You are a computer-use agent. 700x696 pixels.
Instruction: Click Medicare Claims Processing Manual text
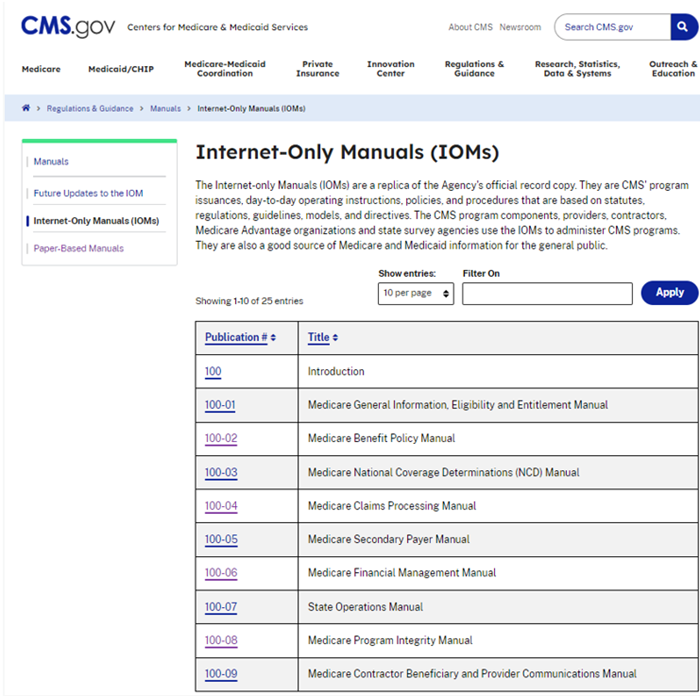[392, 506]
